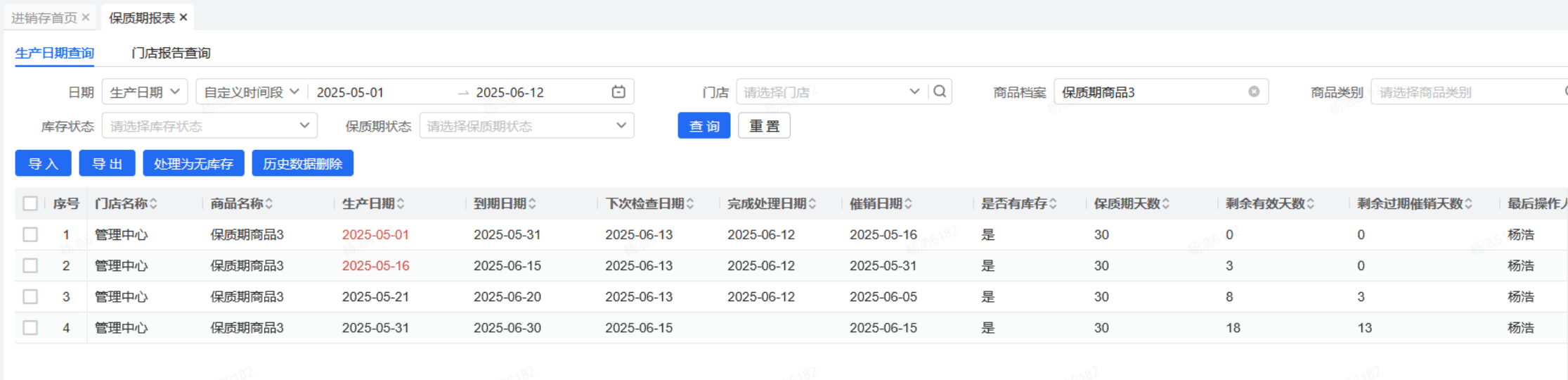
Task: Click the 处理为无库存 button
Action: click(x=193, y=163)
